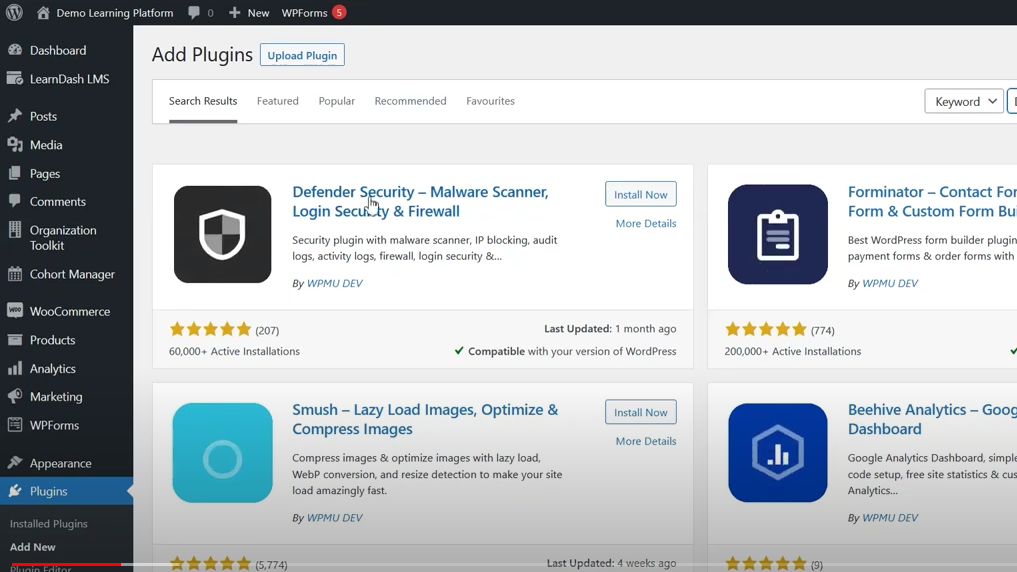
Task: Click the video progress bar at bottom
Action: point(508,564)
